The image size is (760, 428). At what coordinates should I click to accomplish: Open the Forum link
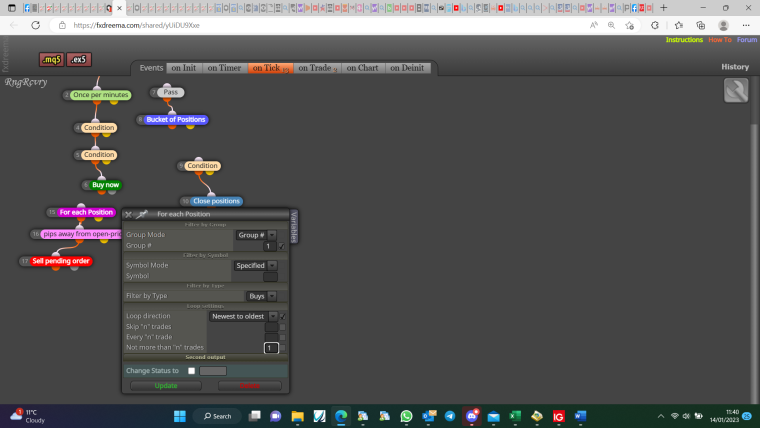coord(747,40)
